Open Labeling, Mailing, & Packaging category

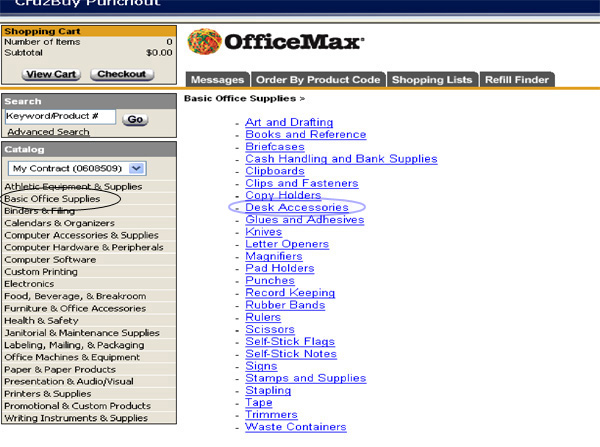click(x=74, y=345)
